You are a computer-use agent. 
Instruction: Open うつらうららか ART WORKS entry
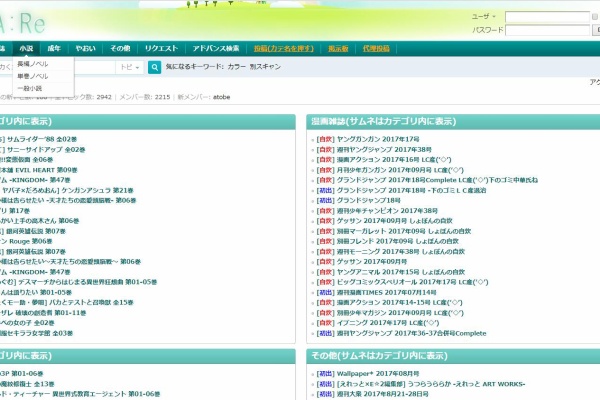coord(431,384)
